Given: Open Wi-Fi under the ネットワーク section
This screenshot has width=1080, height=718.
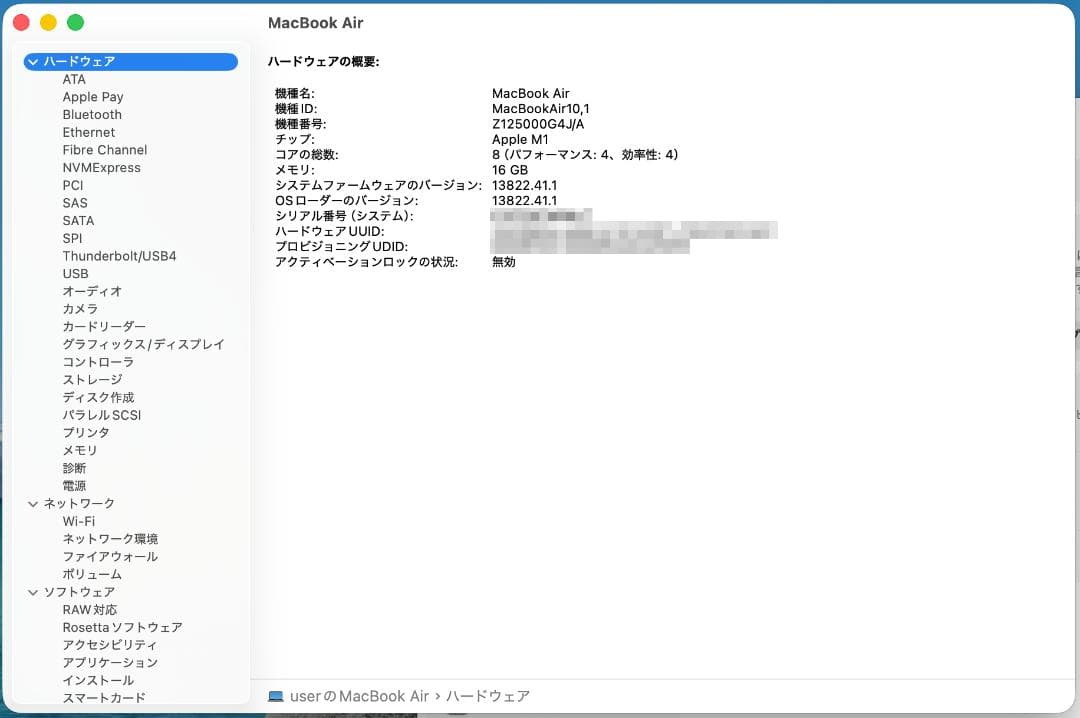Looking at the screenshot, I should click(x=77, y=521).
